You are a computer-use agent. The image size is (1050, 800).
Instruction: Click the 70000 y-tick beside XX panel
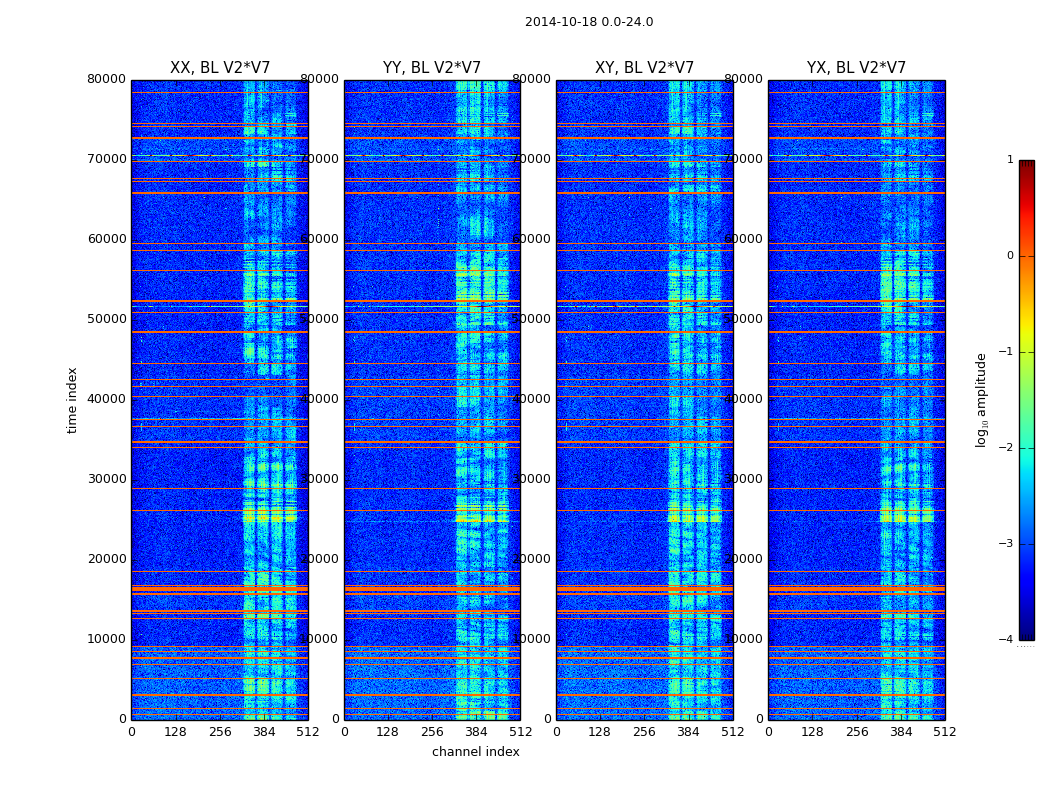click(x=107, y=159)
